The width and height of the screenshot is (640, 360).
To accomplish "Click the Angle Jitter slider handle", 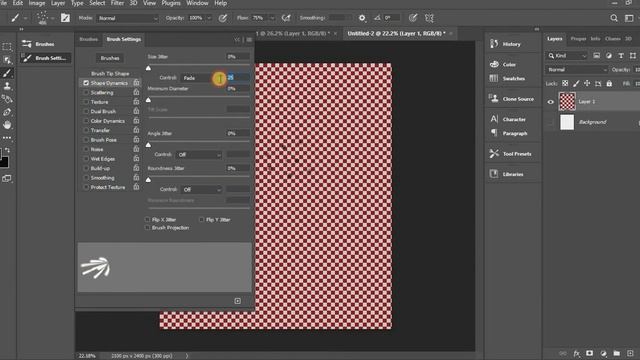I will click(x=149, y=144).
